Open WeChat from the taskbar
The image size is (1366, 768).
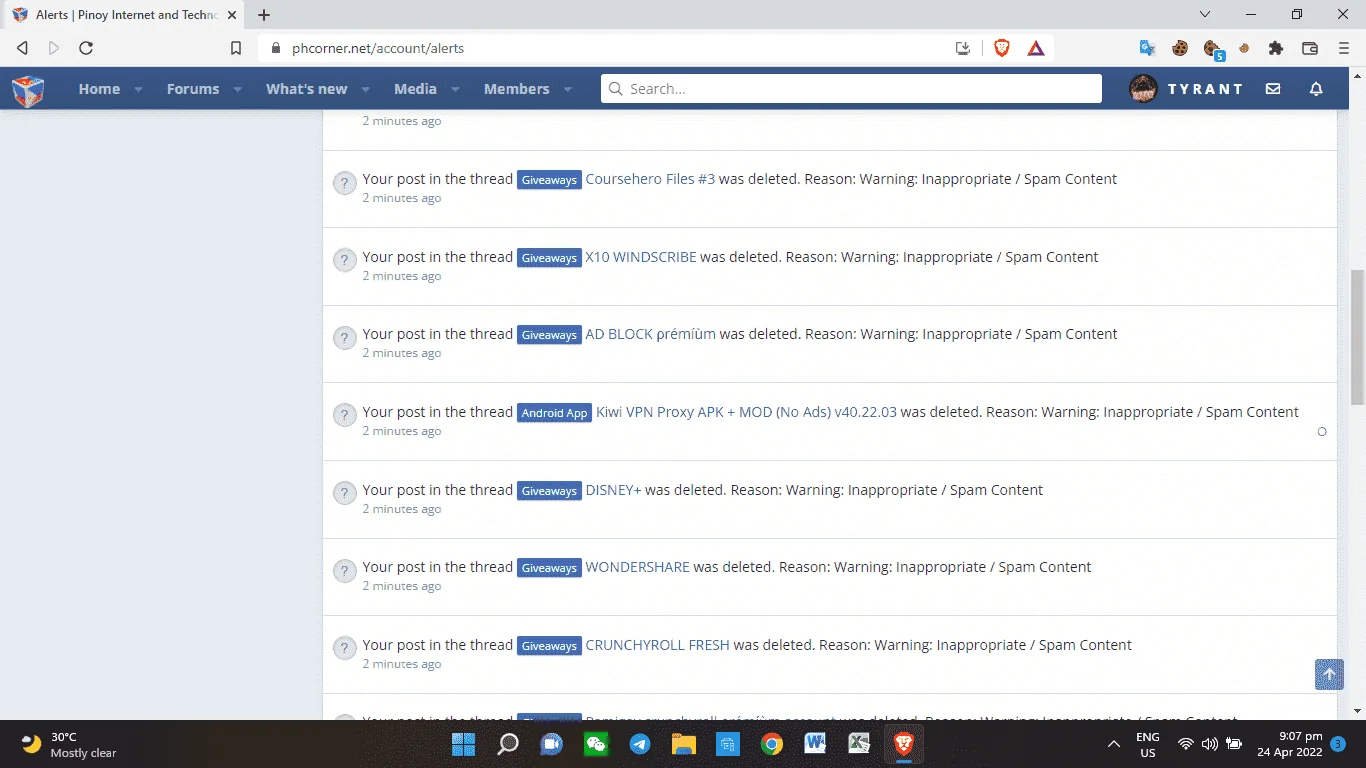(596, 744)
